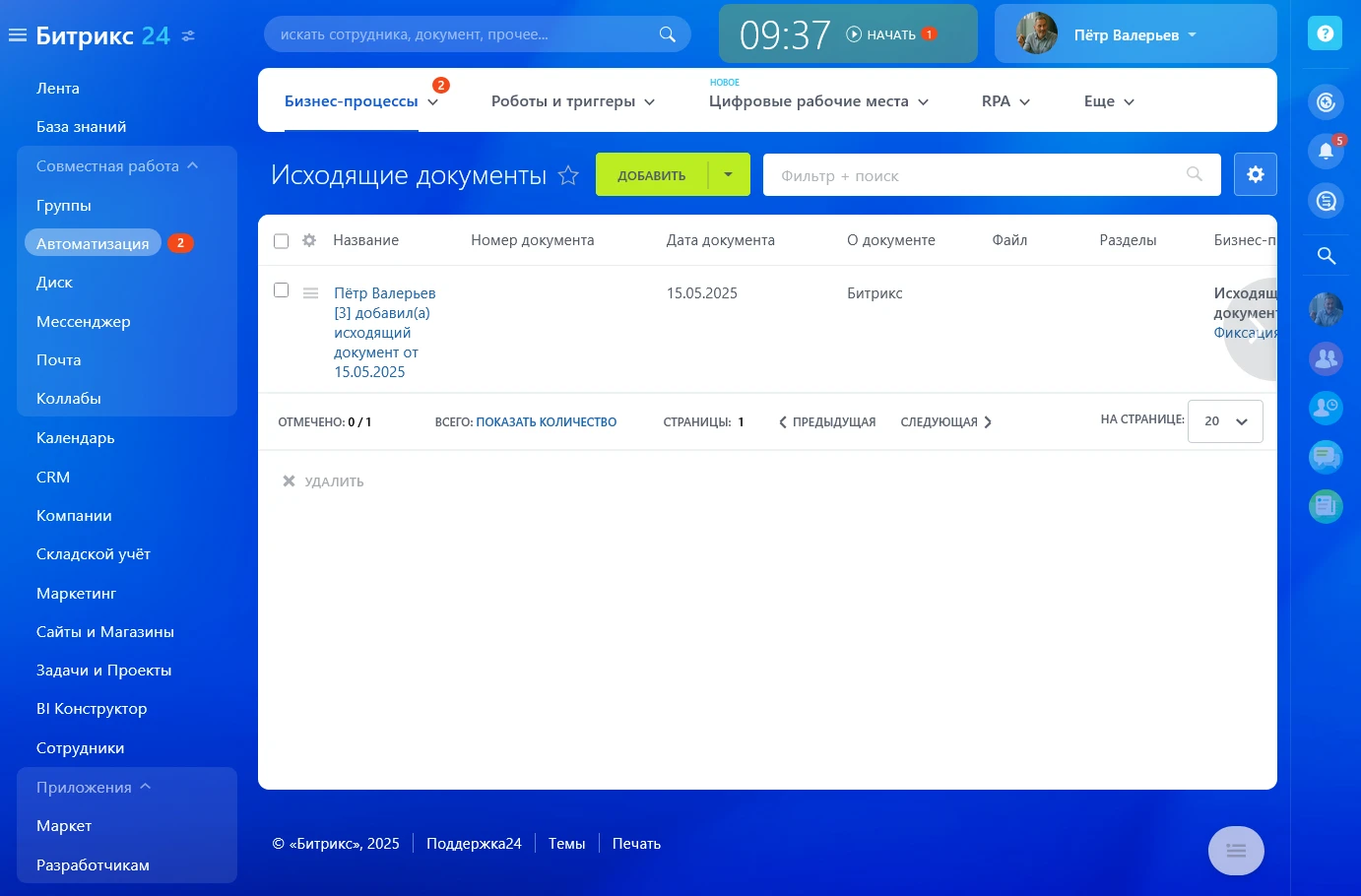Open the employees icon in the right panel
The width and height of the screenshot is (1361, 896).
point(1325,358)
